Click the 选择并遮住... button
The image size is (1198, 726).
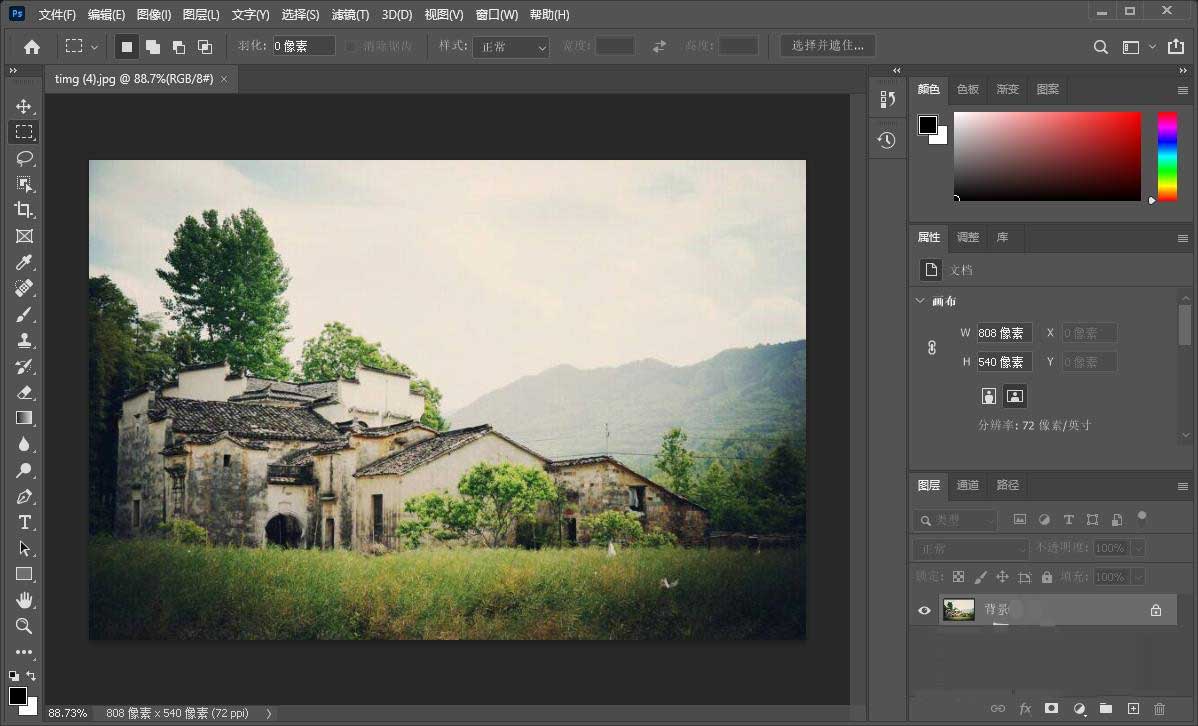click(x=827, y=46)
